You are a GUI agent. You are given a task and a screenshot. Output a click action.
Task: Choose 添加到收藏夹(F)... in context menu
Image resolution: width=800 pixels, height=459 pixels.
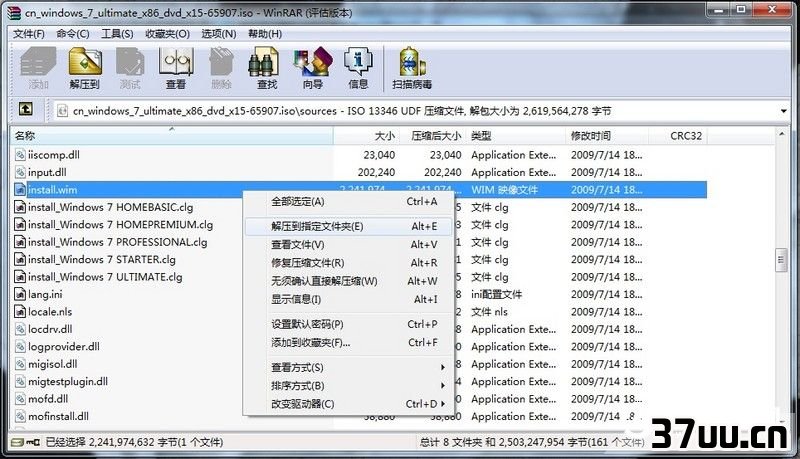click(x=349, y=343)
